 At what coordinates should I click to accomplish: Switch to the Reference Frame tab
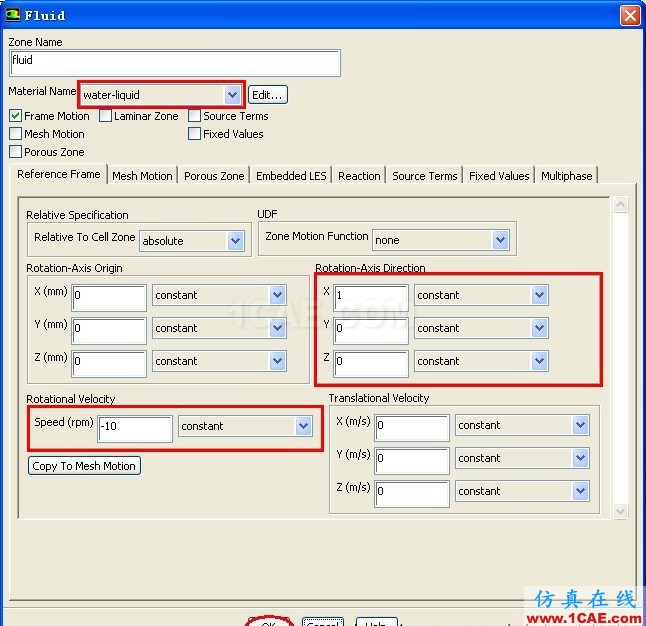pyautogui.click(x=59, y=174)
